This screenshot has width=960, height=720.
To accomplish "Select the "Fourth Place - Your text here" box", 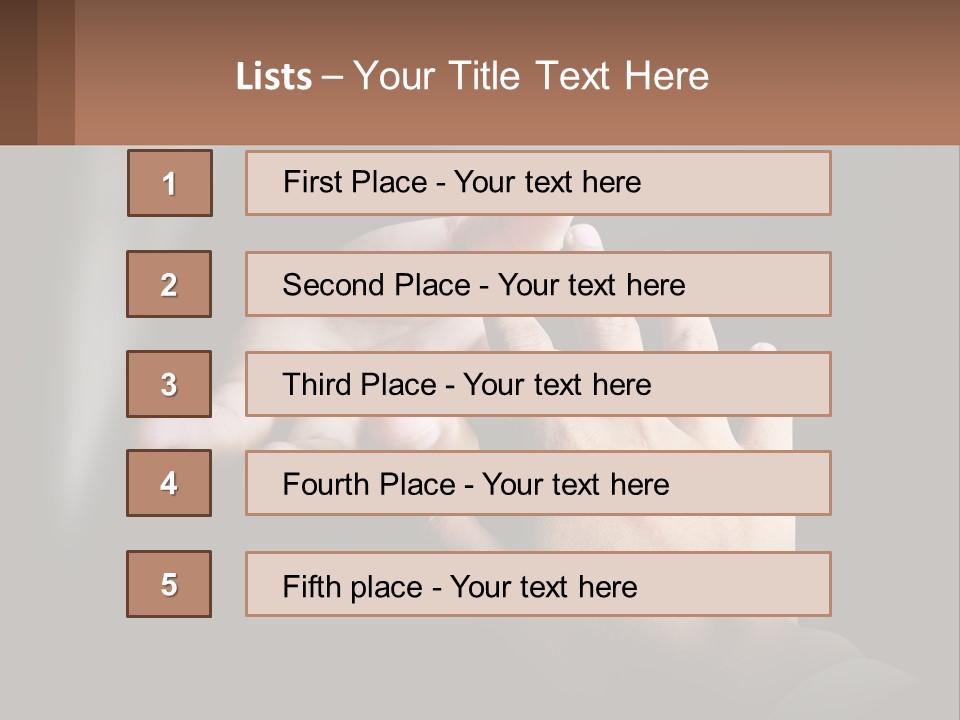I will click(x=538, y=483).
